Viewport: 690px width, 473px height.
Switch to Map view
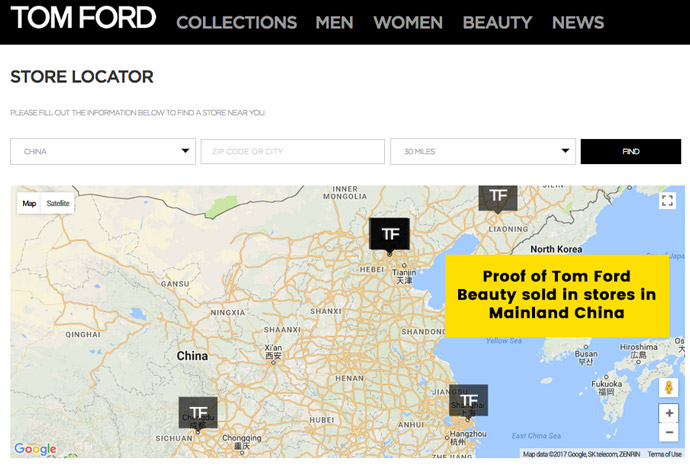coord(29,203)
